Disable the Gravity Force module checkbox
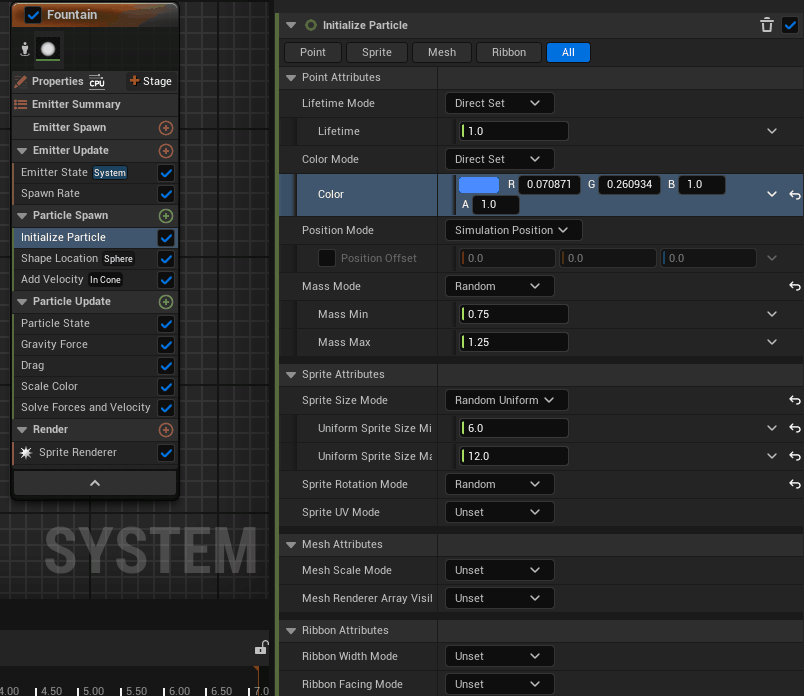 pyautogui.click(x=166, y=345)
